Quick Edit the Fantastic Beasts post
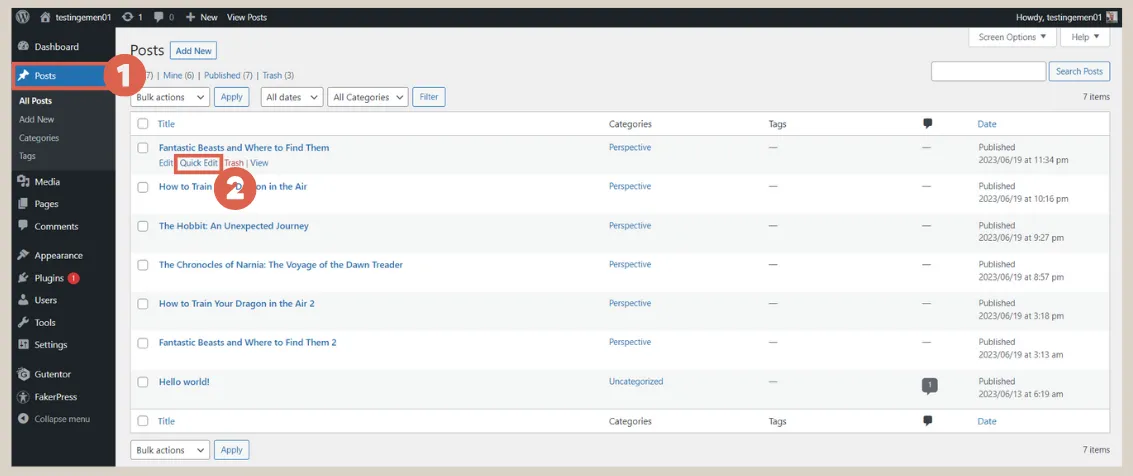The width and height of the screenshot is (1133, 476). point(199,163)
